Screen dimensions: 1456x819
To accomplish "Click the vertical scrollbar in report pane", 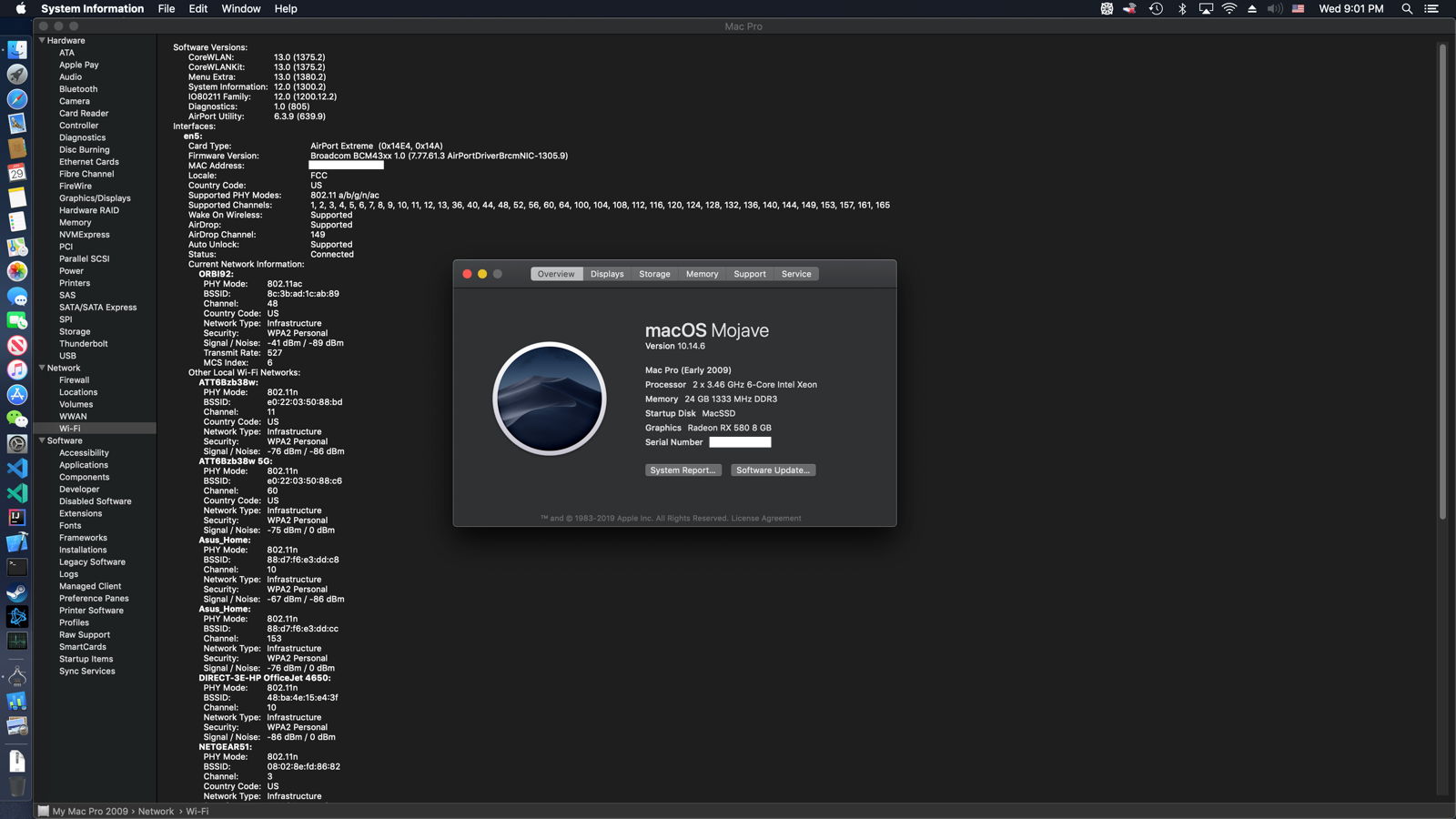I will [1442, 282].
